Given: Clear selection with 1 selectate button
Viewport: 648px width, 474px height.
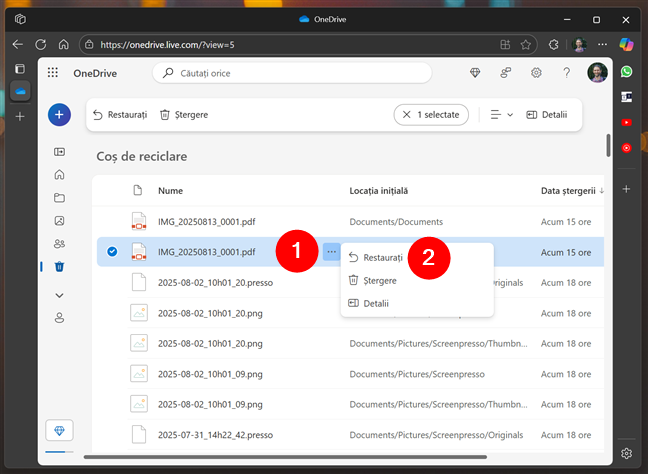Looking at the screenshot, I should tap(431, 115).
